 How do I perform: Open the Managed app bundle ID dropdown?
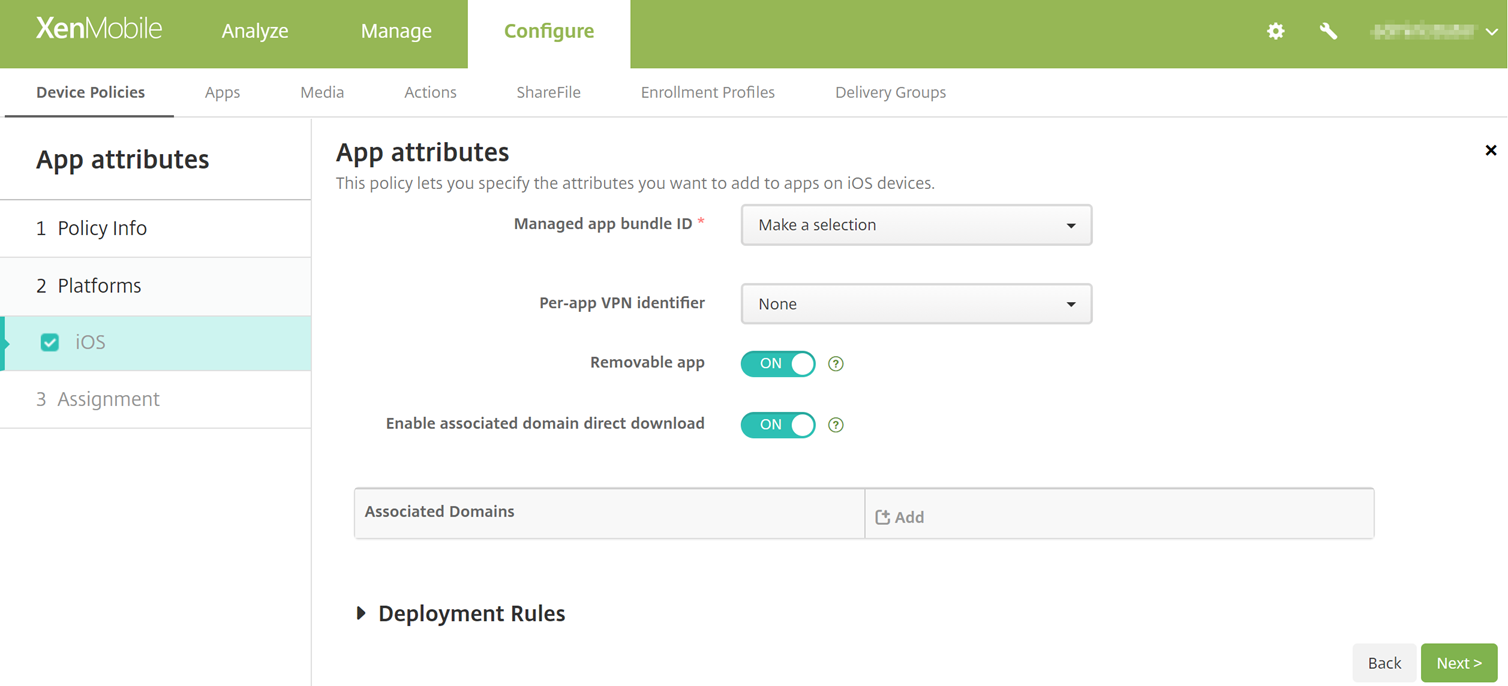[915, 225]
